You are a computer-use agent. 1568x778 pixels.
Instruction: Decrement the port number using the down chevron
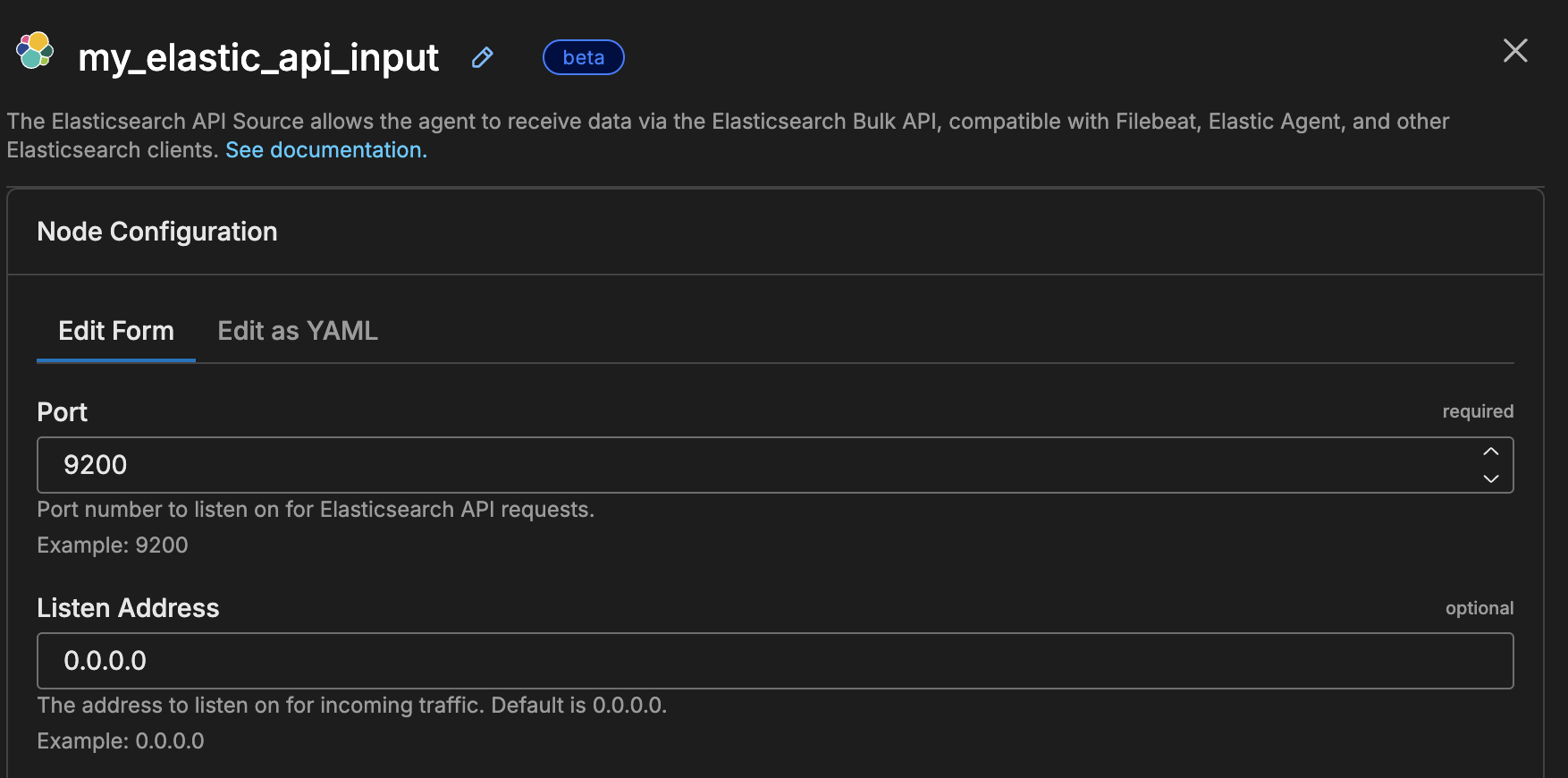coord(1490,478)
